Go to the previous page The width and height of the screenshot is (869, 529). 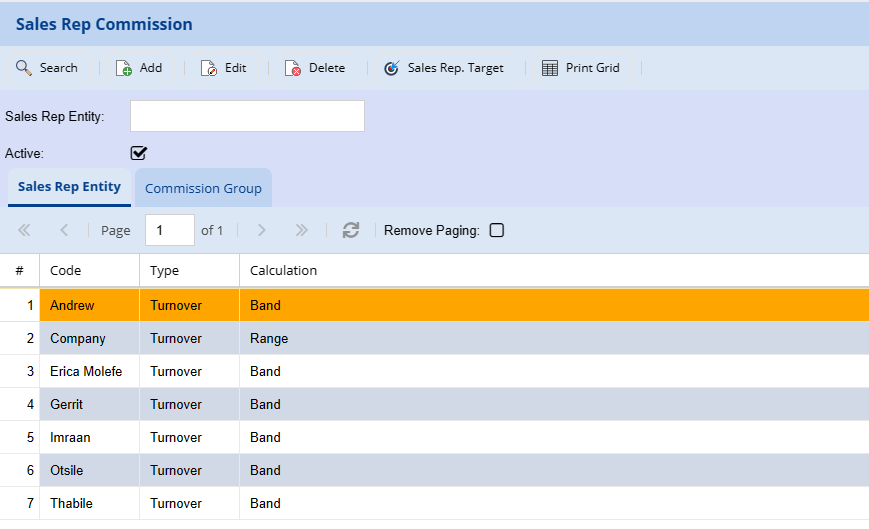click(64, 230)
